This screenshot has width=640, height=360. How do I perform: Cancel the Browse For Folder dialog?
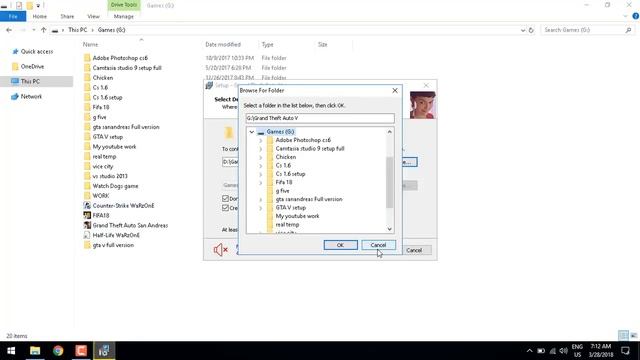tap(378, 245)
